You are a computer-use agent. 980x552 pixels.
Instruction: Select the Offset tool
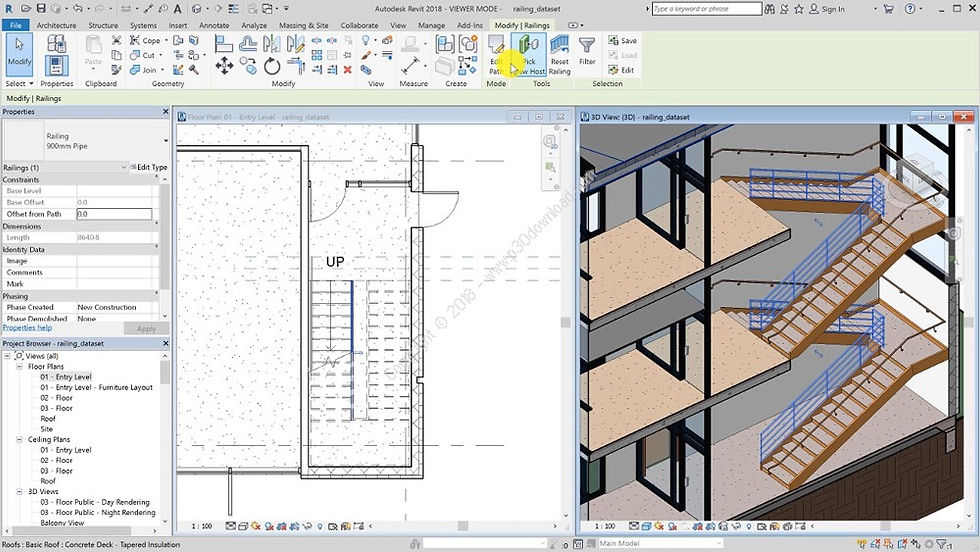pyautogui.click(x=248, y=43)
